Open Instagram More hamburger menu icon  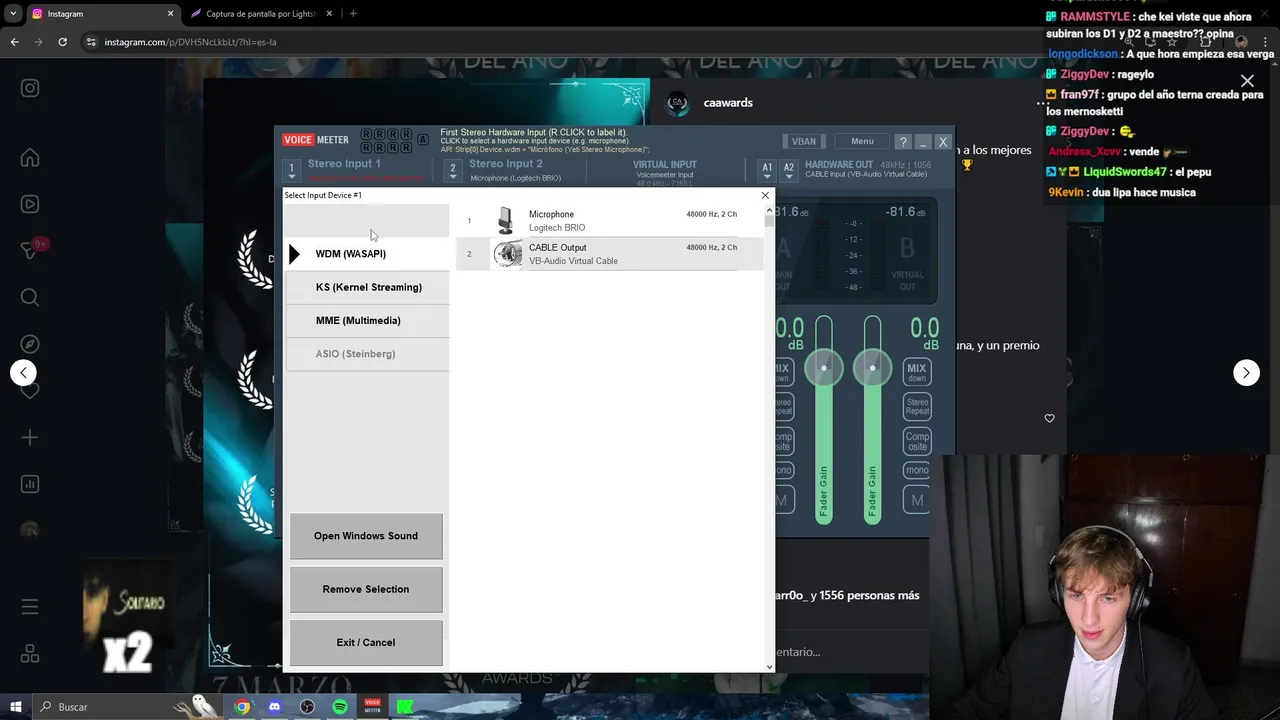coord(30,607)
